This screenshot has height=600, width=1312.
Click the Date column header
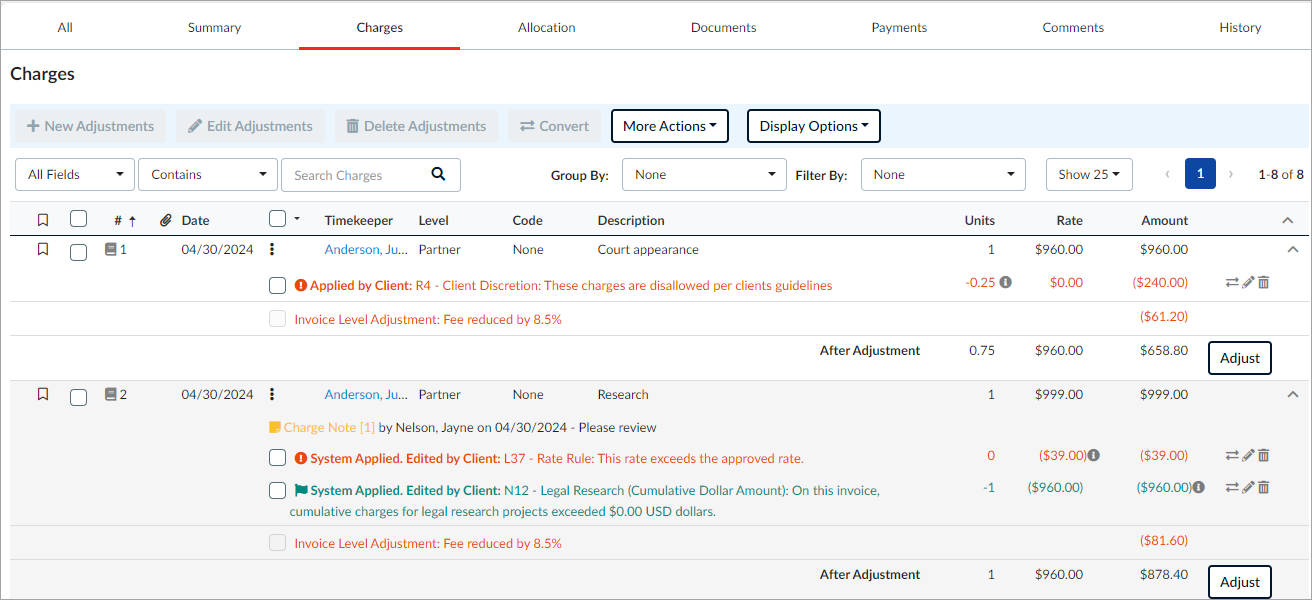coord(195,220)
